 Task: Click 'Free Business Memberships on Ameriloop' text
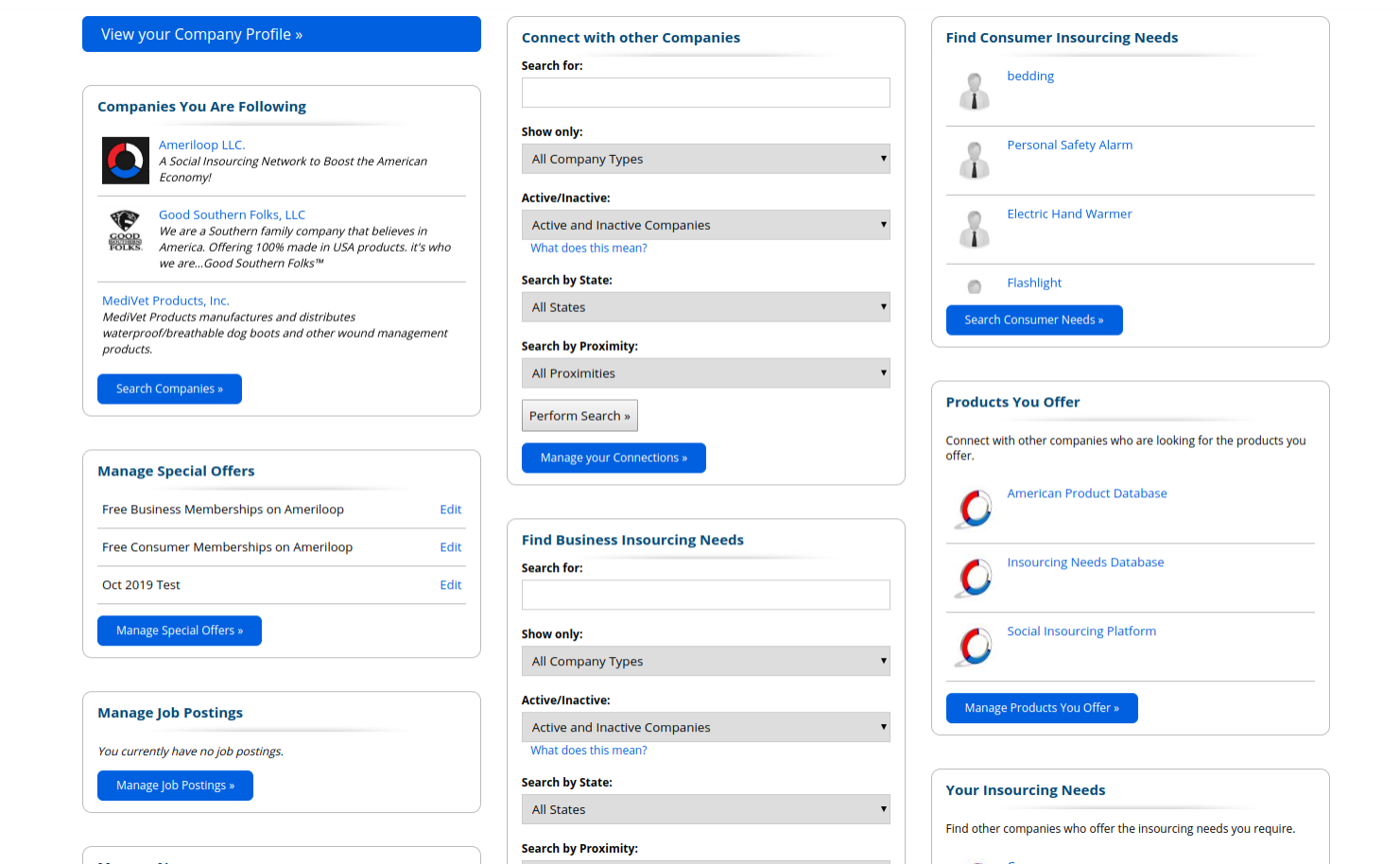click(223, 510)
